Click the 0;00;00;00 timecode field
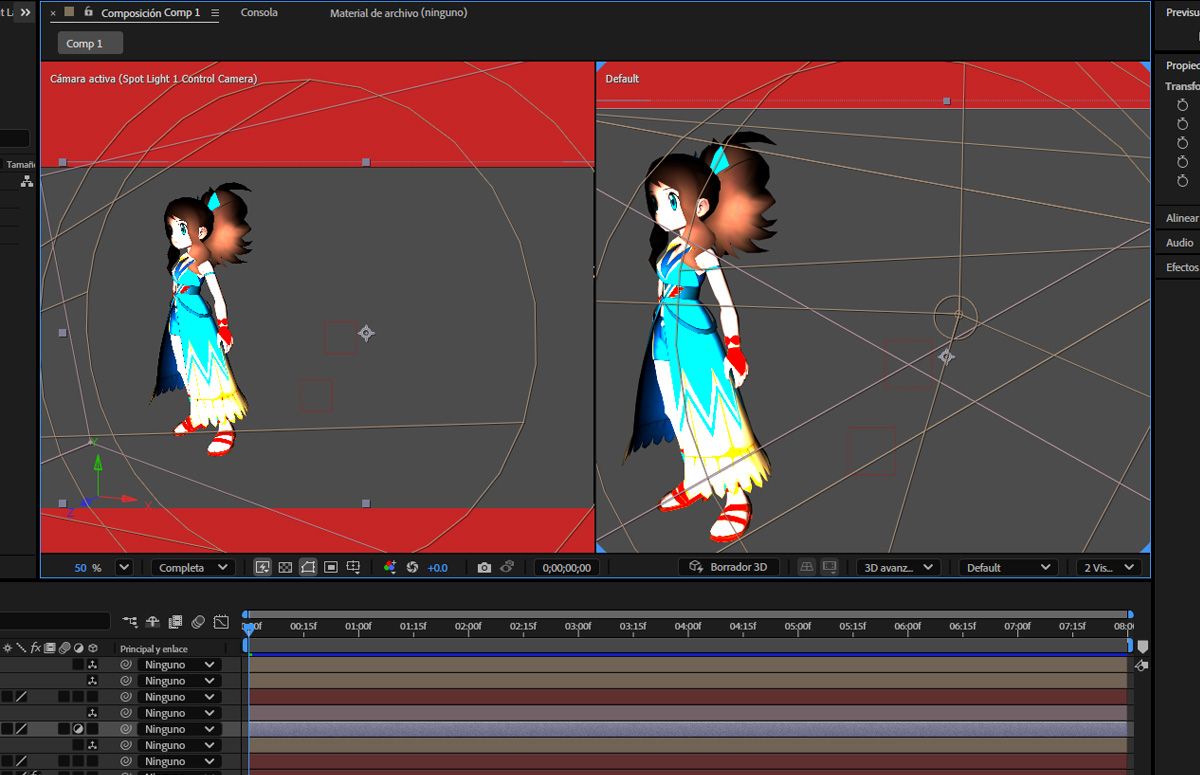The image size is (1200, 775). [566, 568]
